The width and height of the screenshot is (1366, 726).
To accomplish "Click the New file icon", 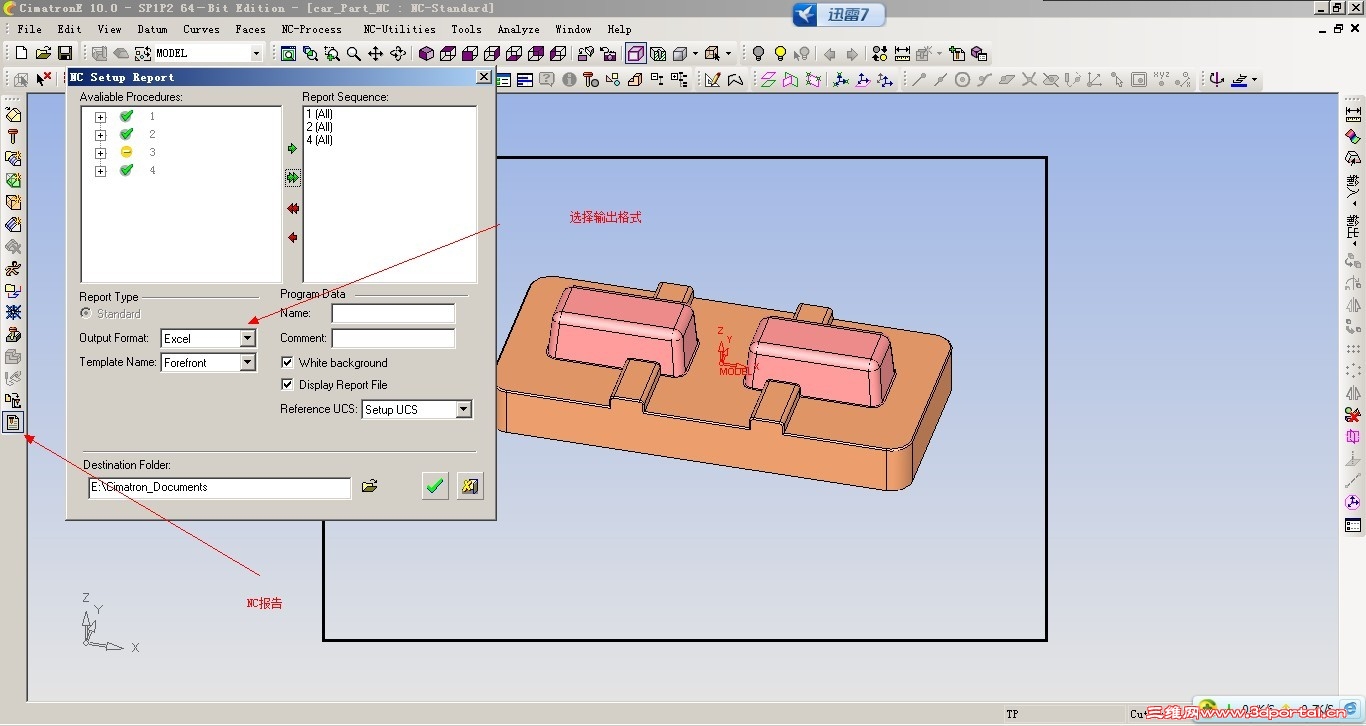I will click(x=21, y=53).
